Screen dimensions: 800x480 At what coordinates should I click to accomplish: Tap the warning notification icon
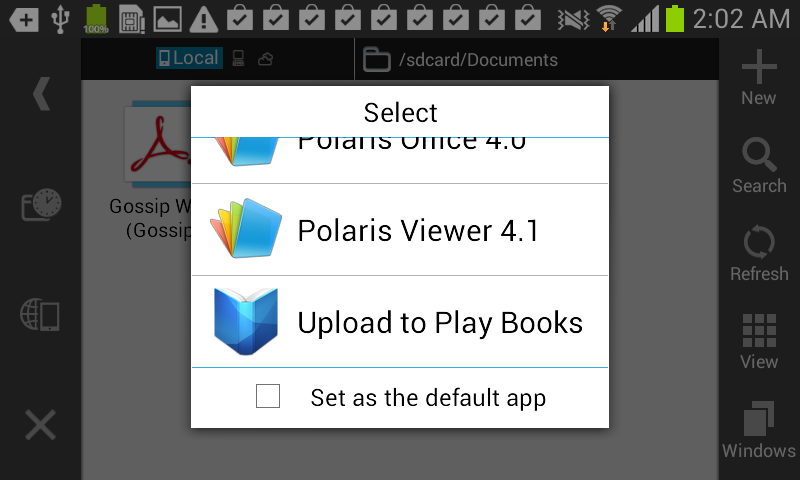point(204,19)
